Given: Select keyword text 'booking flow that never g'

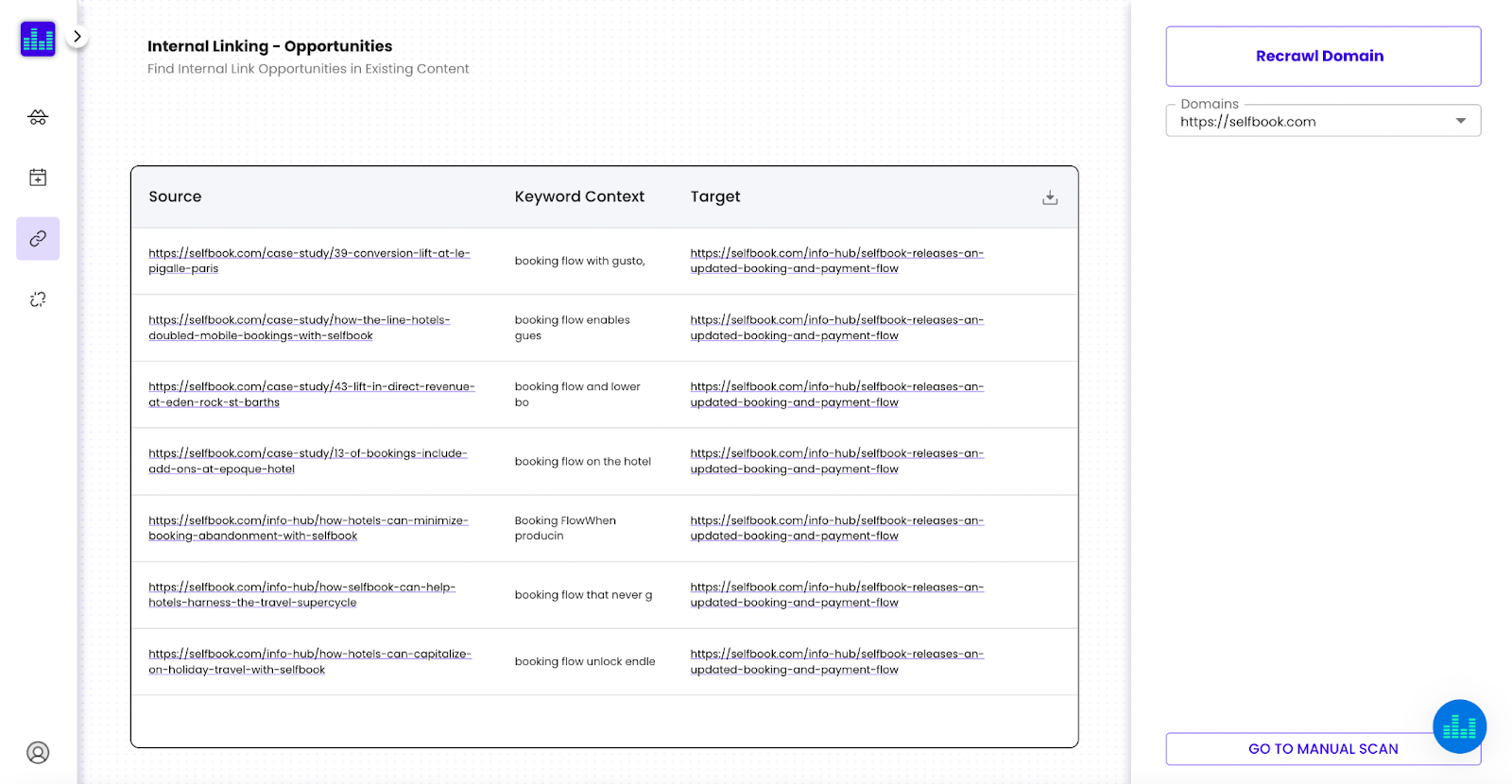Looking at the screenshot, I should click(x=584, y=595).
